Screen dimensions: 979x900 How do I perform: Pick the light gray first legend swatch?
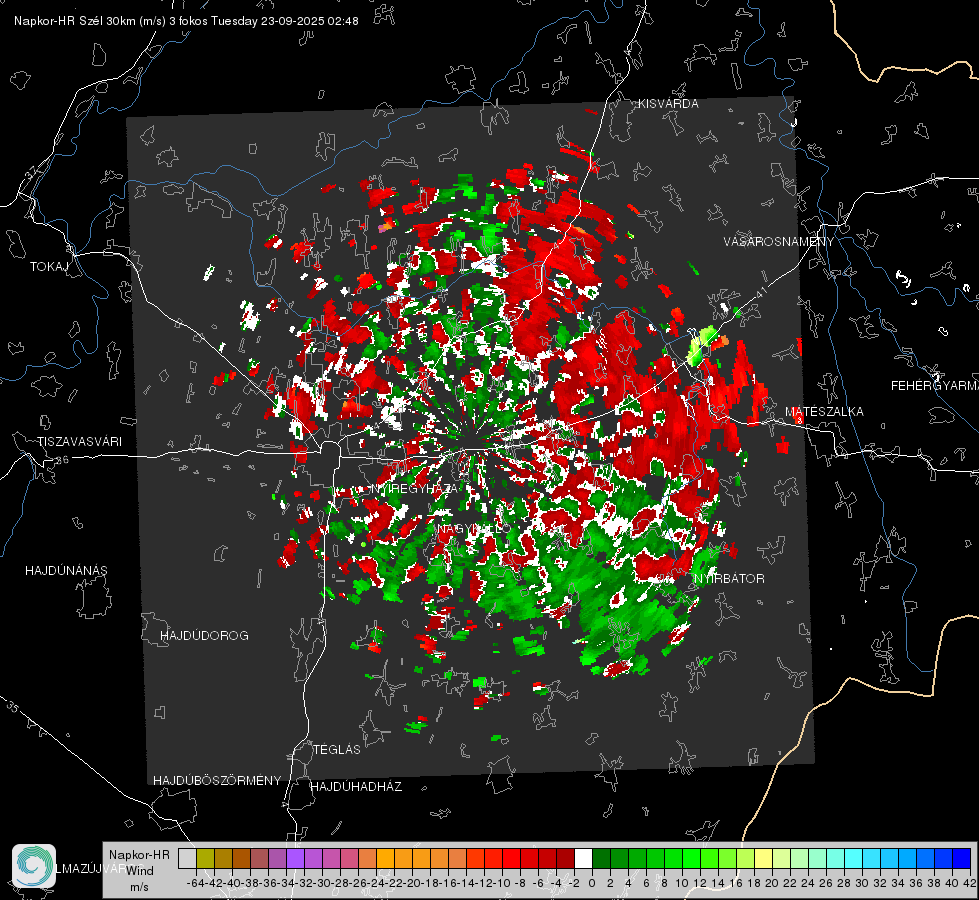[x=187, y=858]
